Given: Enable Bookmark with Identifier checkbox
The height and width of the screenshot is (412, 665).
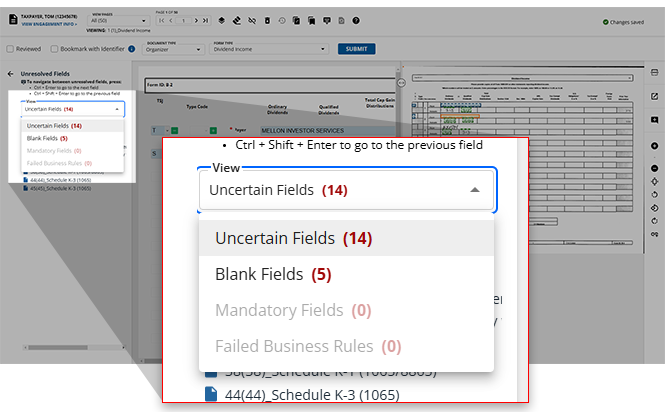Looking at the screenshot, I should pyautogui.click(x=54, y=49).
